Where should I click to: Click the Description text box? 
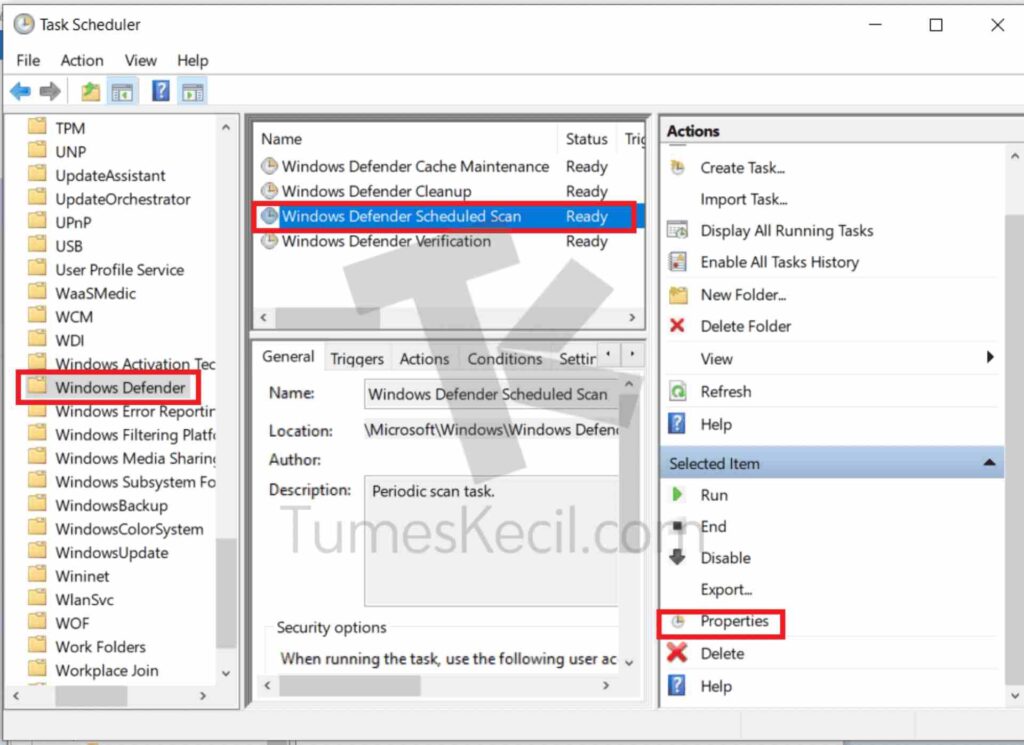(491, 541)
